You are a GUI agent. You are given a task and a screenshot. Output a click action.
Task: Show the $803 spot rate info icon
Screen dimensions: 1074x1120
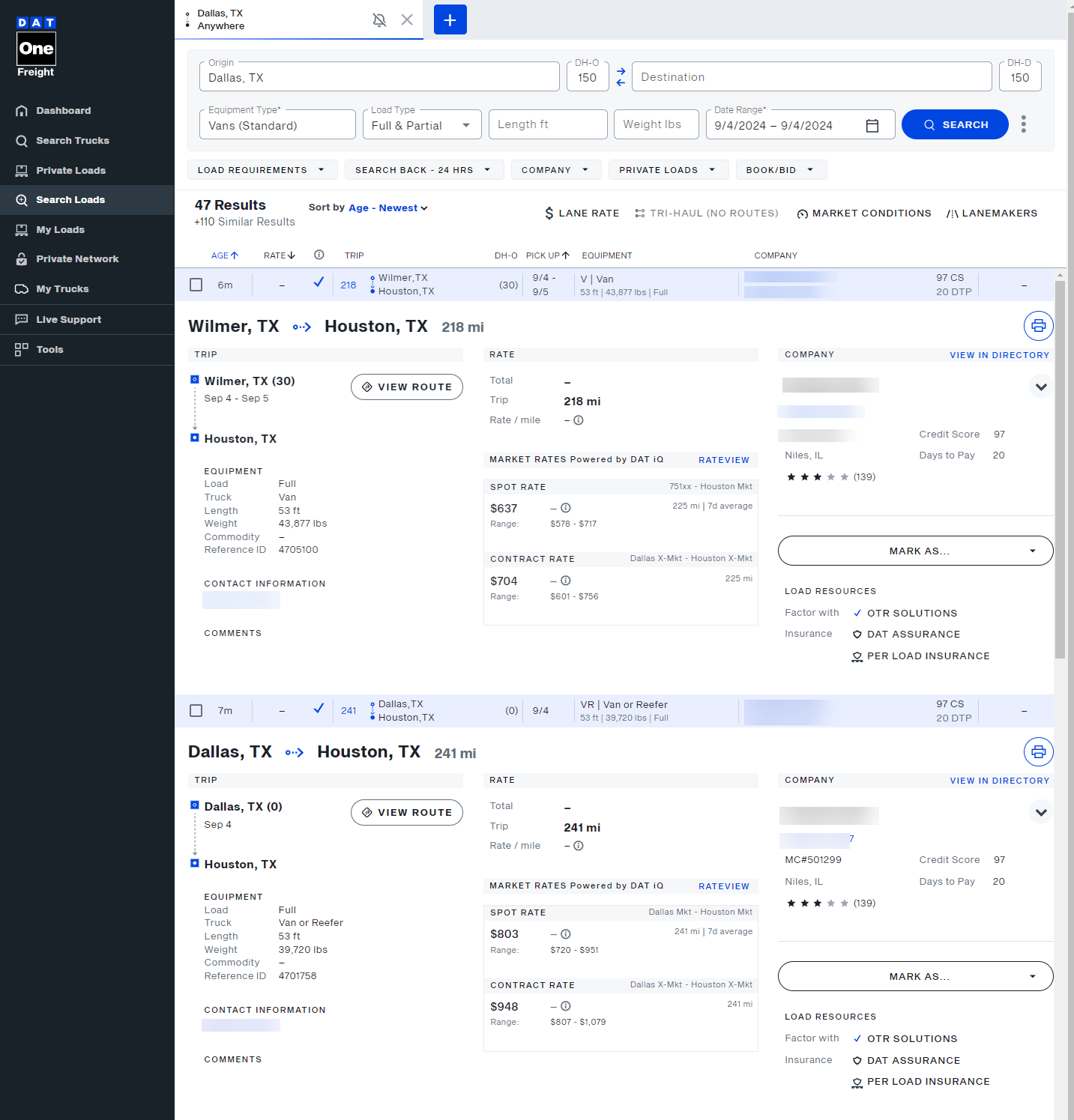click(x=566, y=934)
